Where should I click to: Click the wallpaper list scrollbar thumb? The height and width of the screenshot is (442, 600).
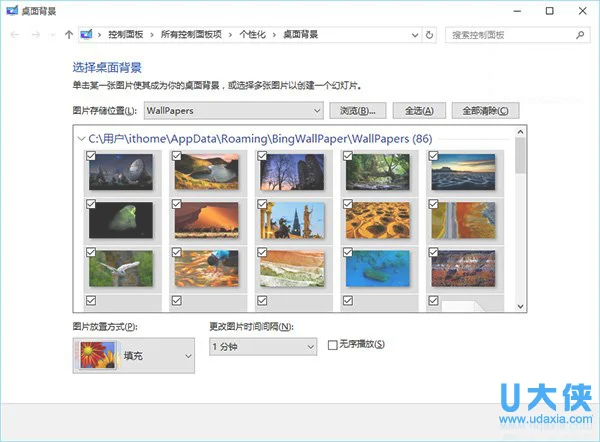pos(520,155)
